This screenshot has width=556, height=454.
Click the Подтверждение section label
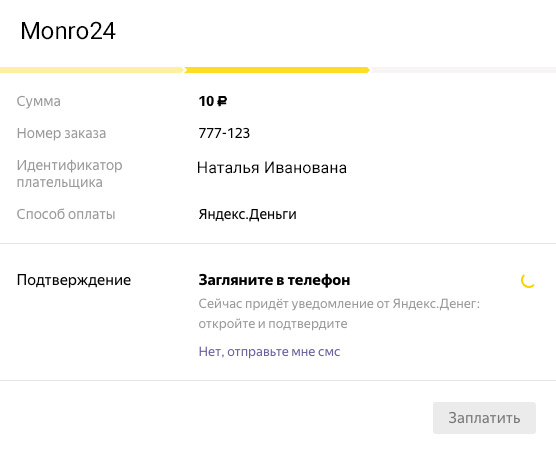(x=74, y=280)
